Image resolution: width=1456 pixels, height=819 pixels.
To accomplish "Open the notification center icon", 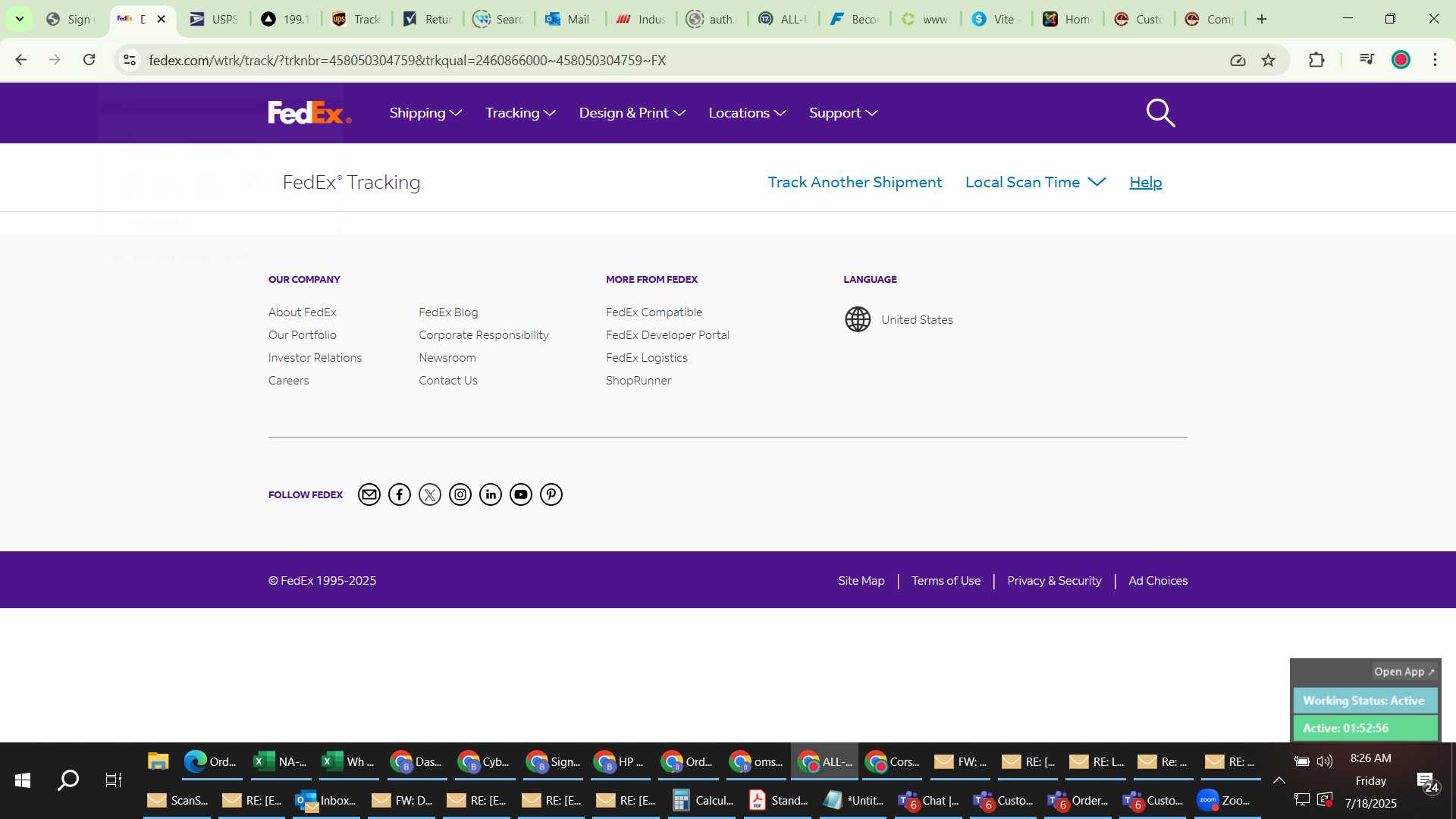I will coord(1428,782).
